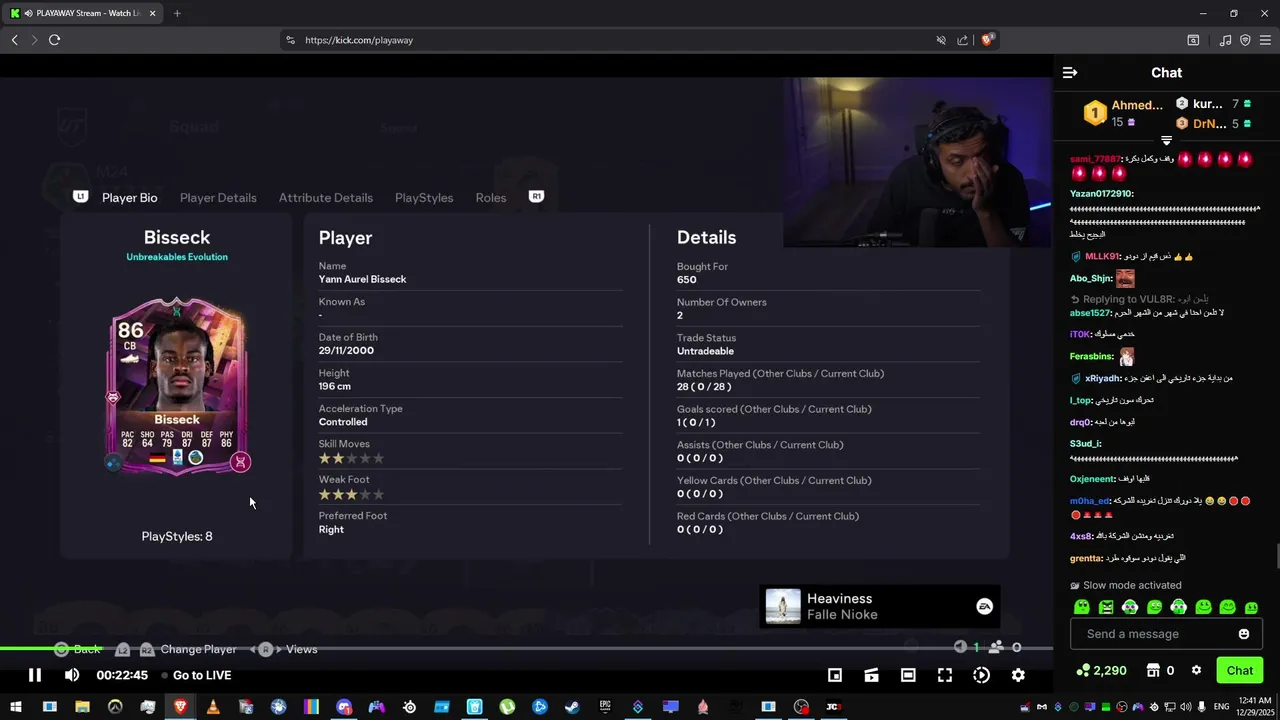Screen dimensions: 1280x720
Task: Insert the first green quick emote
Action: [1081, 607]
